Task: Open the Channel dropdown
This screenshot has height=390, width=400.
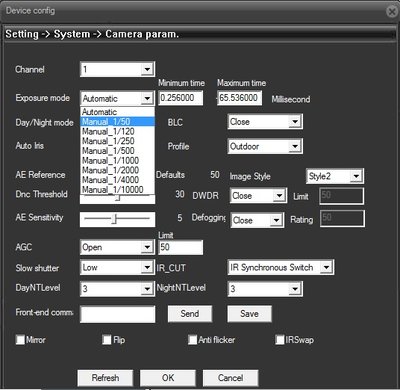Action: [117, 69]
